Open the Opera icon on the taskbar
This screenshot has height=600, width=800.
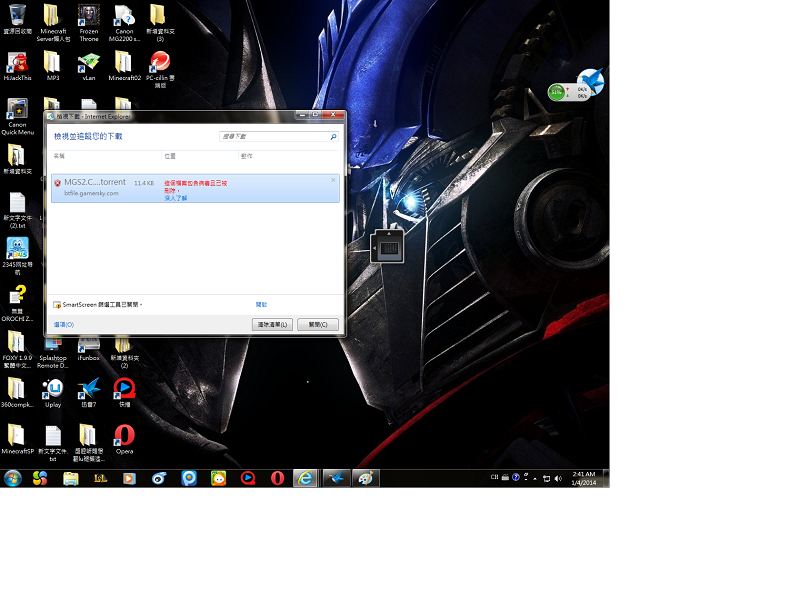point(278,479)
